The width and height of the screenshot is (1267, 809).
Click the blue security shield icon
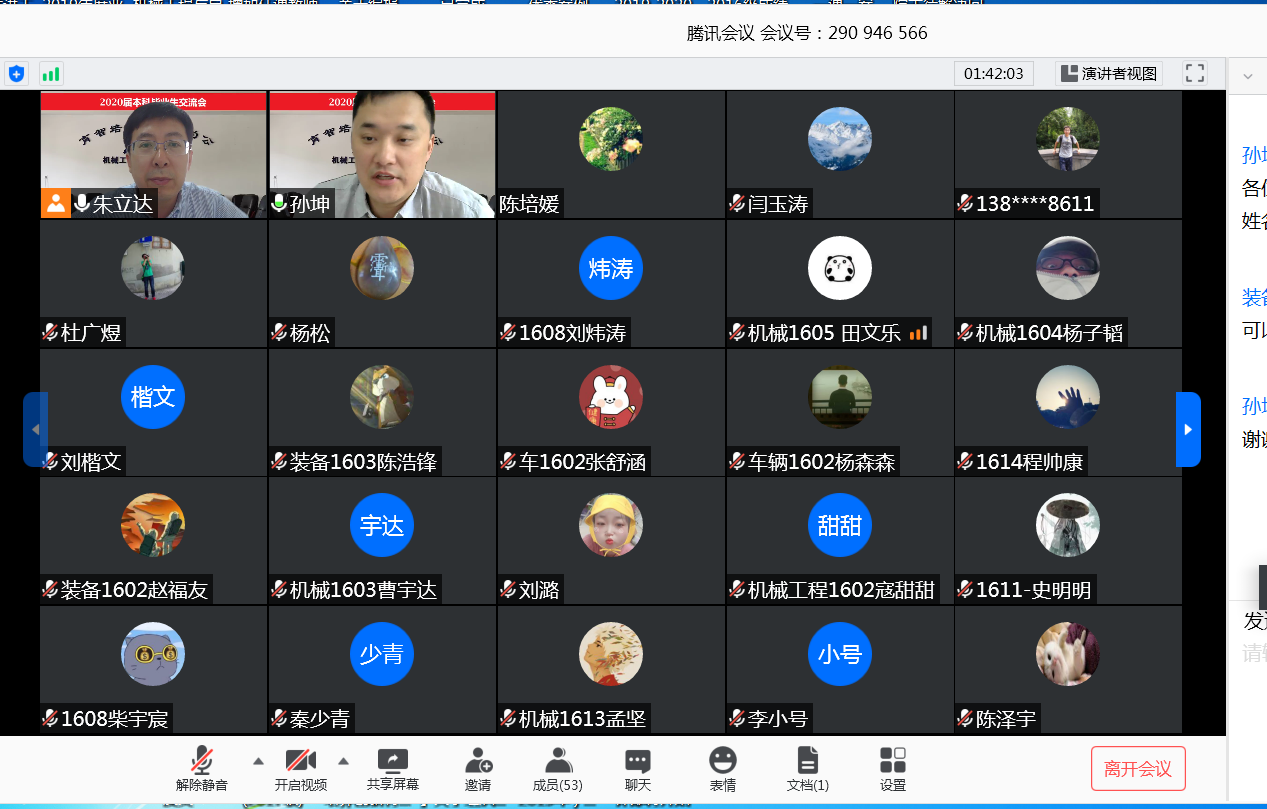tap(17, 74)
